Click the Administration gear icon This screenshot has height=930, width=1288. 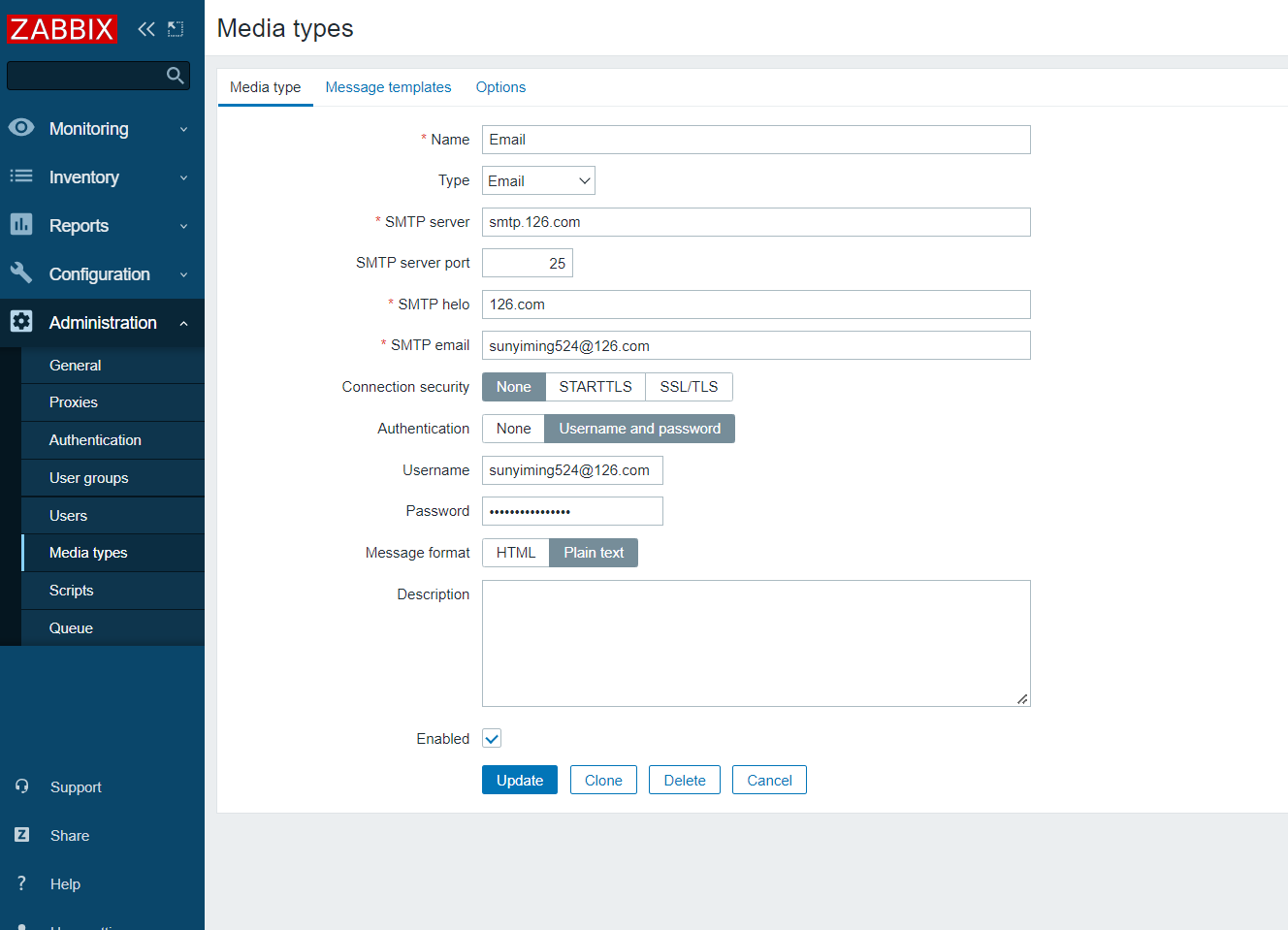[21, 322]
